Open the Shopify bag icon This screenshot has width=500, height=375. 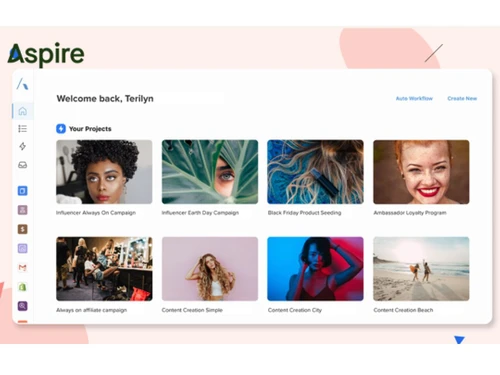point(23,287)
